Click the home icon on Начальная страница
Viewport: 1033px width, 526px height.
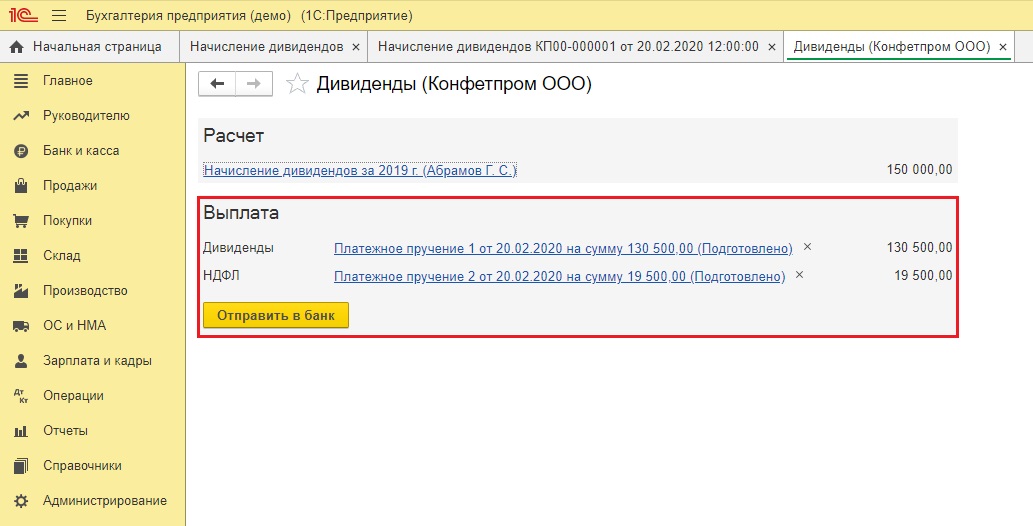pyautogui.click(x=16, y=47)
